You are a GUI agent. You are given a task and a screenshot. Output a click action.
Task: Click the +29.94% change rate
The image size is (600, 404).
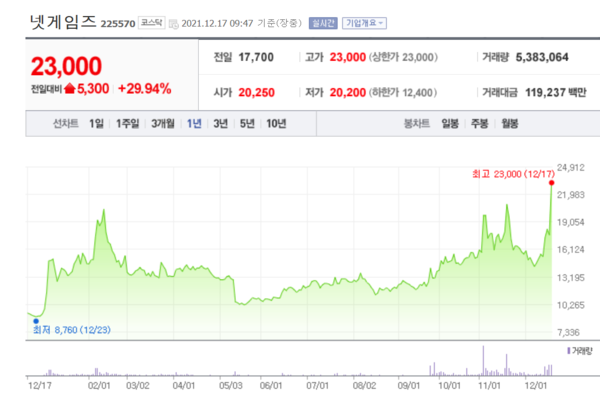tap(145, 89)
